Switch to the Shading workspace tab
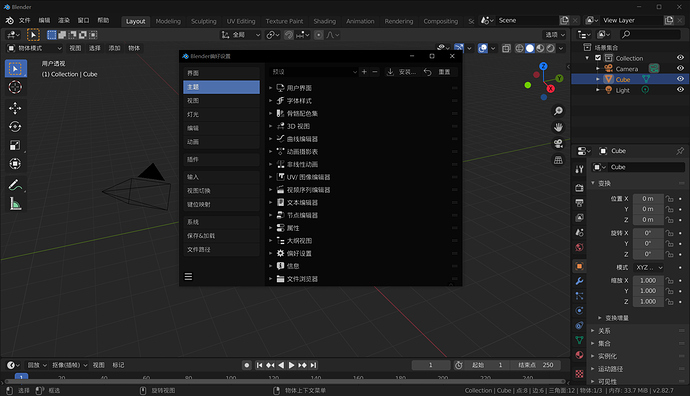This screenshot has height=396, width=690. (x=324, y=21)
